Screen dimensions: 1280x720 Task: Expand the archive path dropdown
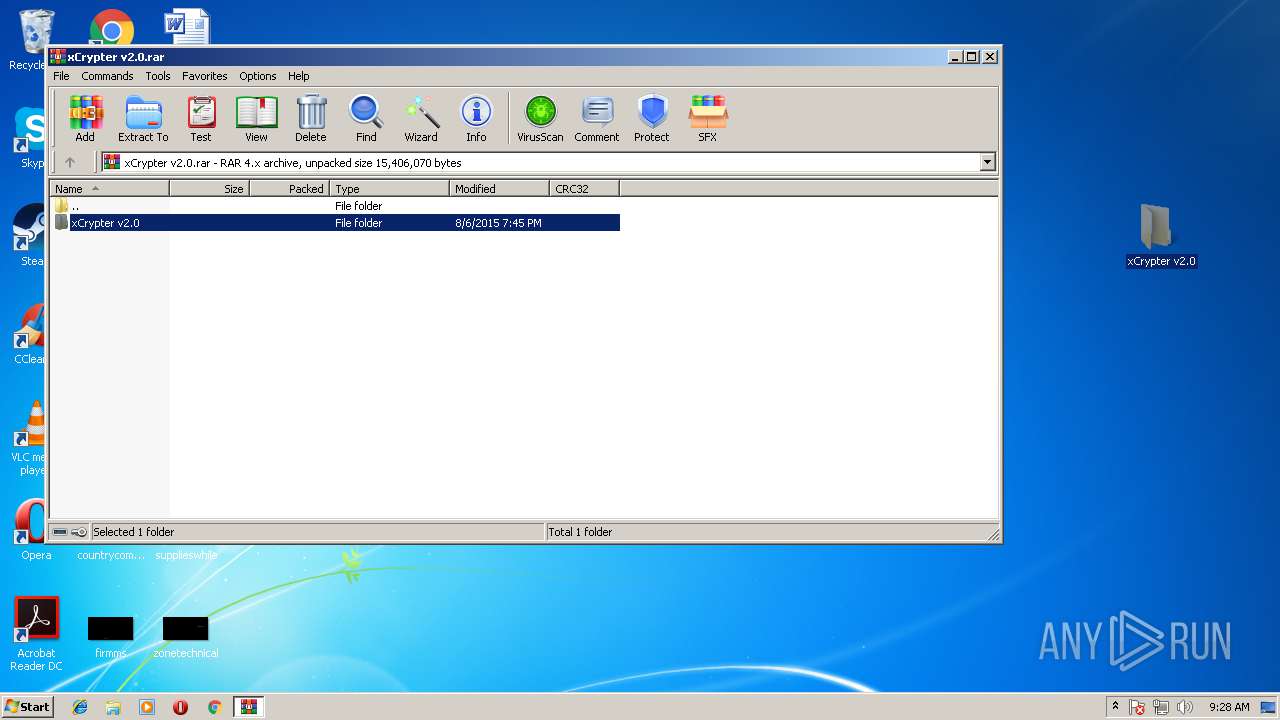click(x=987, y=162)
